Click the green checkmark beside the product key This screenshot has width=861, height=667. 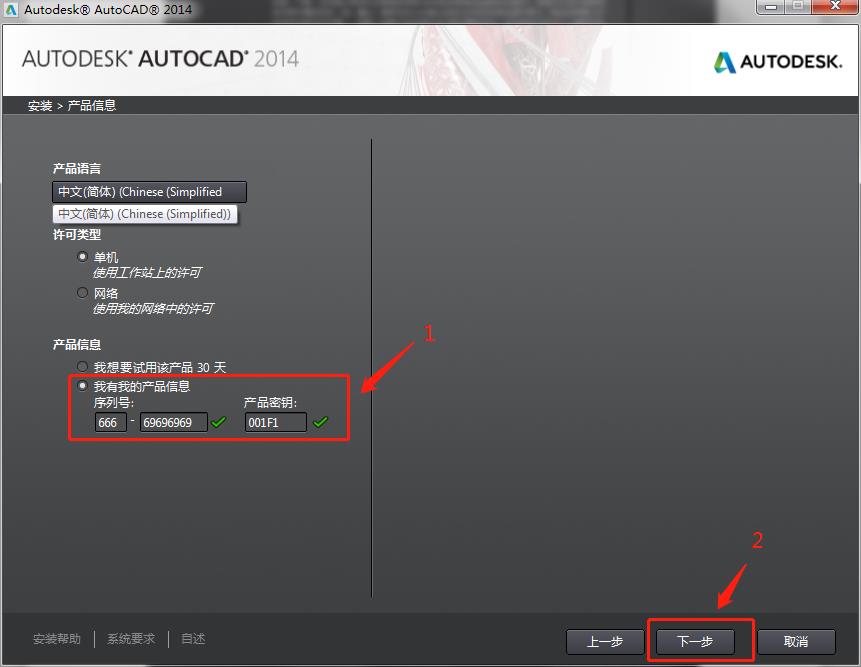point(320,422)
